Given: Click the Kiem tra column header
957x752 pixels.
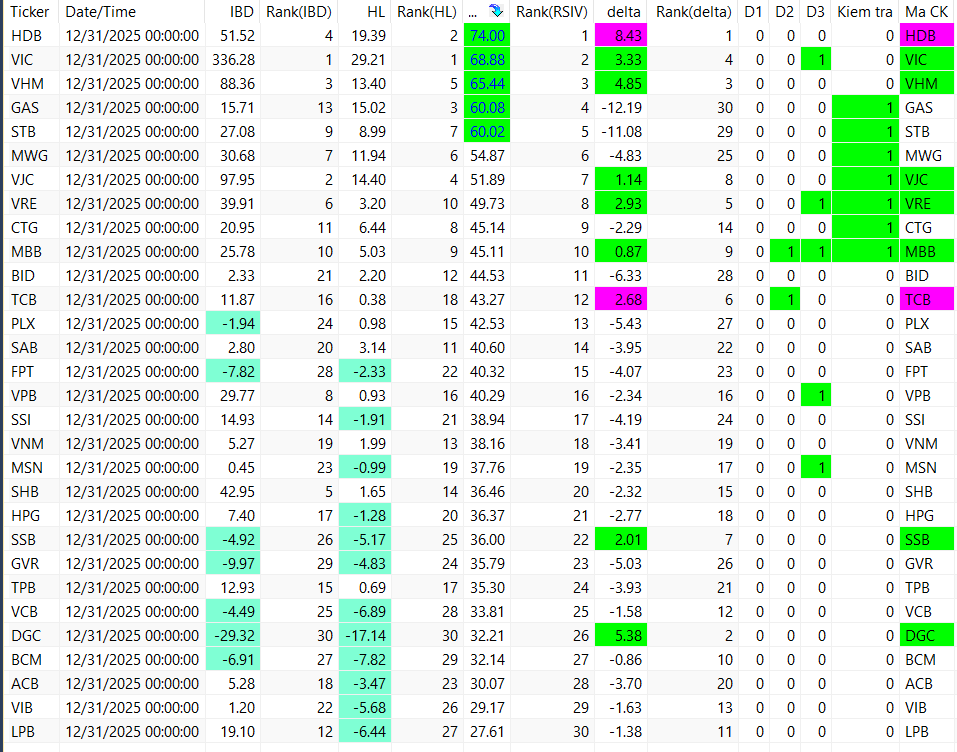Looking at the screenshot, I should [865, 12].
